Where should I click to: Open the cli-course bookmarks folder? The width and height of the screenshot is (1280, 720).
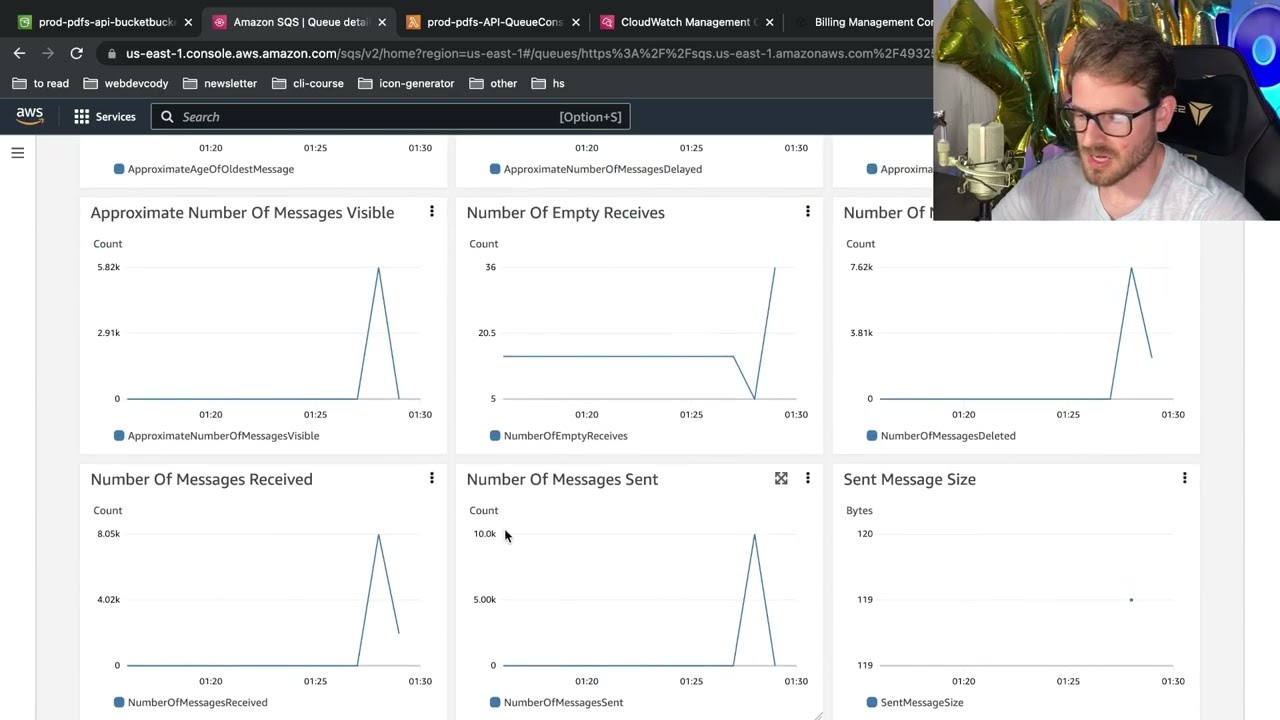[x=307, y=83]
